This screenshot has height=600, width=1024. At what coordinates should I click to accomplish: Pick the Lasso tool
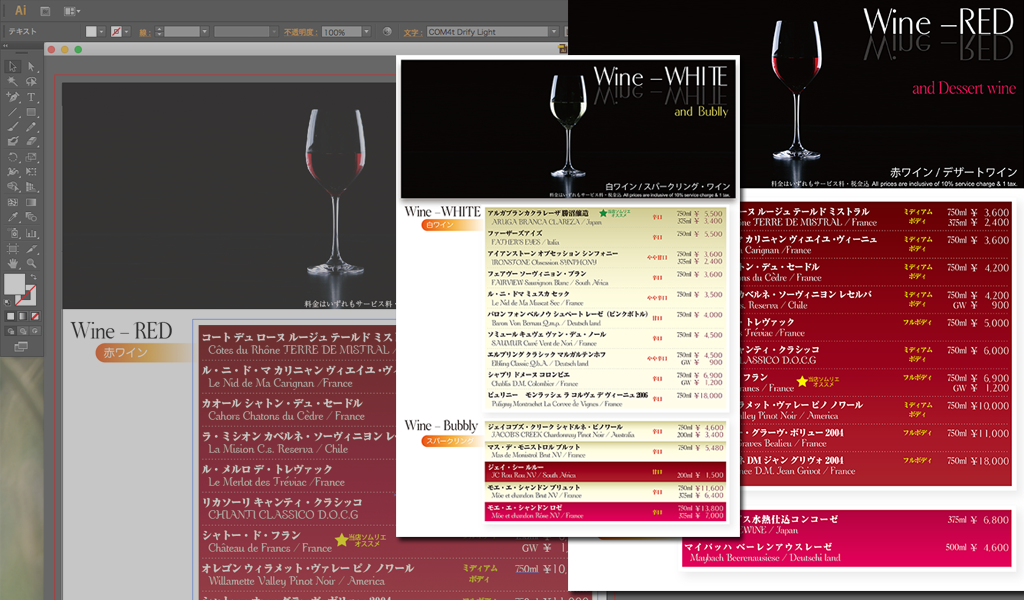coord(31,82)
